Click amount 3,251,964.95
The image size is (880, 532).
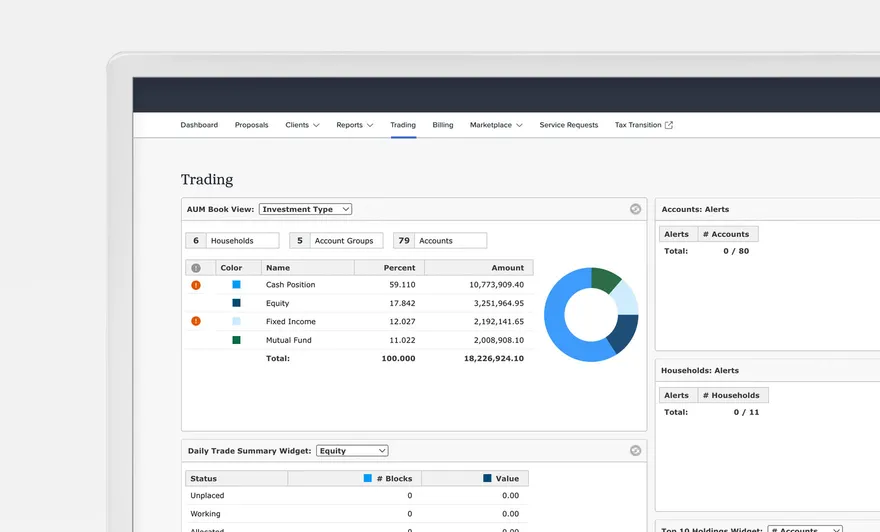[498, 303]
